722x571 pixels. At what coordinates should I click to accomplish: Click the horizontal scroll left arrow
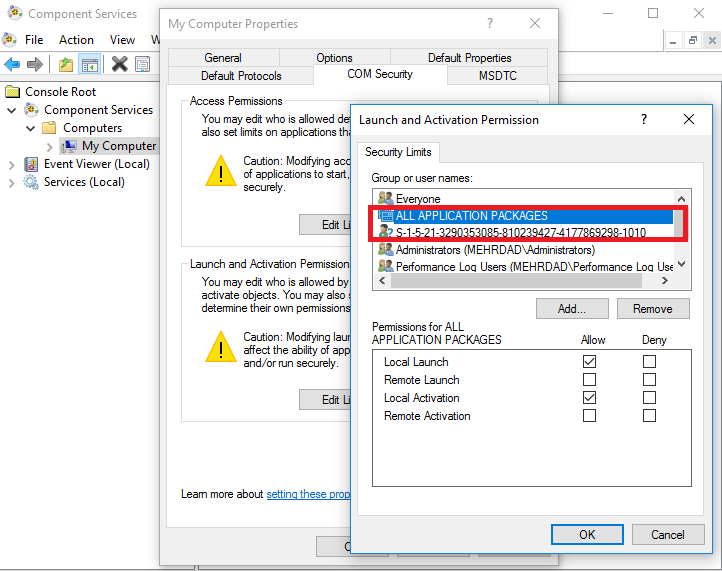pos(382,280)
